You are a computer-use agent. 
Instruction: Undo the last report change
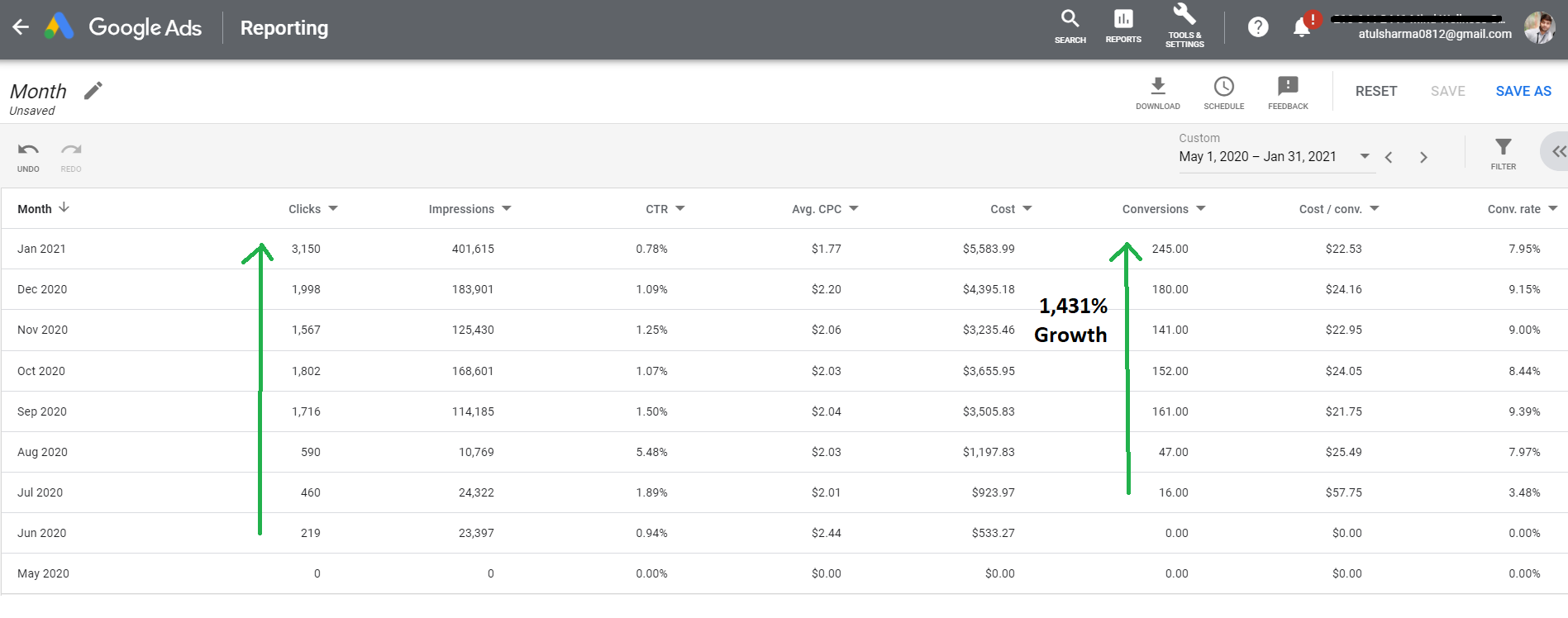pos(28,155)
